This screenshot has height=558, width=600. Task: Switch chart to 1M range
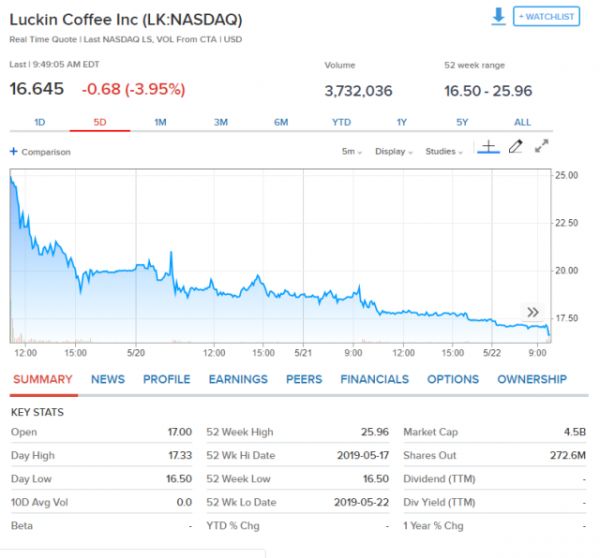pyautogui.click(x=160, y=122)
